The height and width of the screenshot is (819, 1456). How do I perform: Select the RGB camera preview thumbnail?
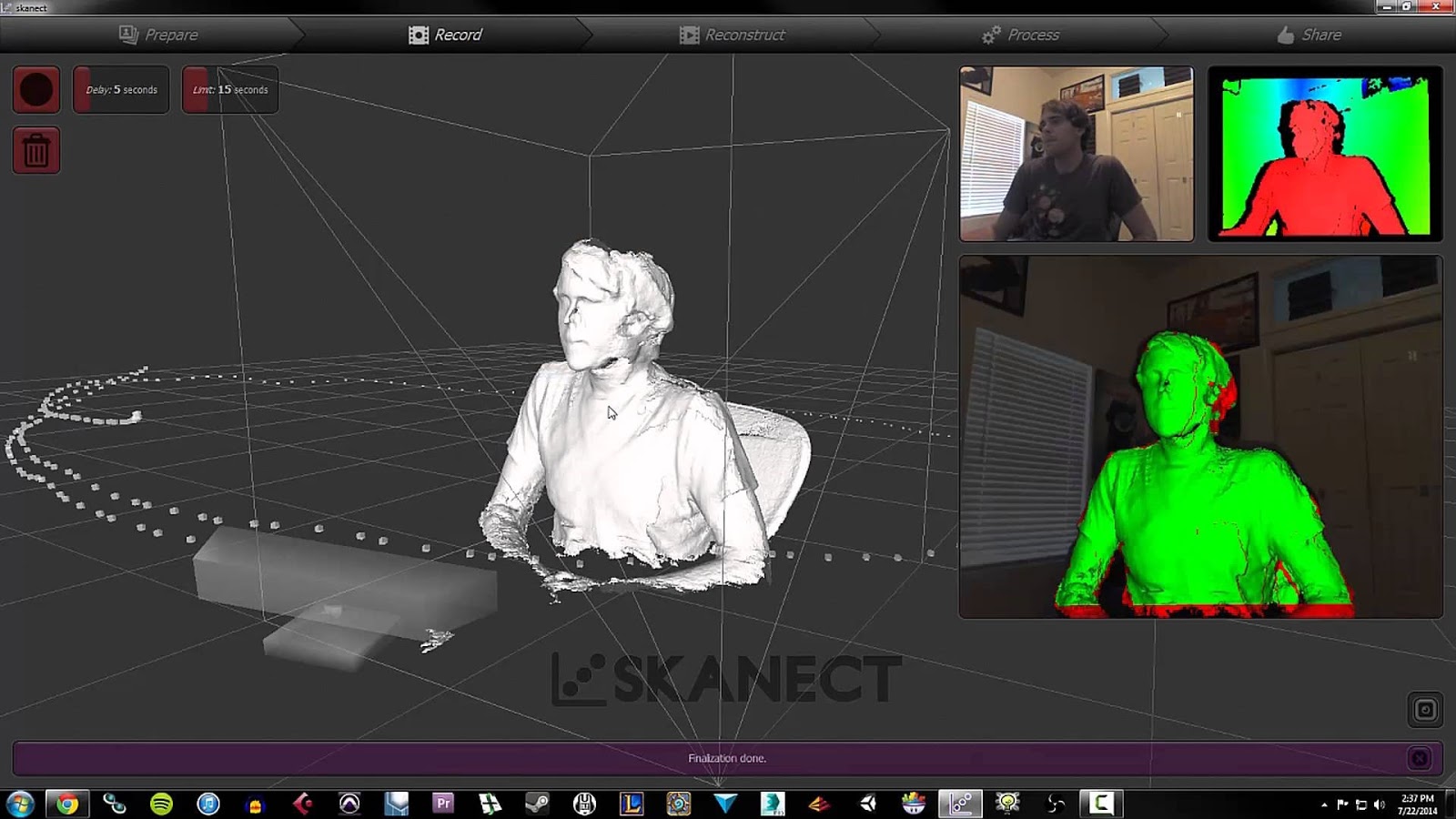click(x=1077, y=151)
